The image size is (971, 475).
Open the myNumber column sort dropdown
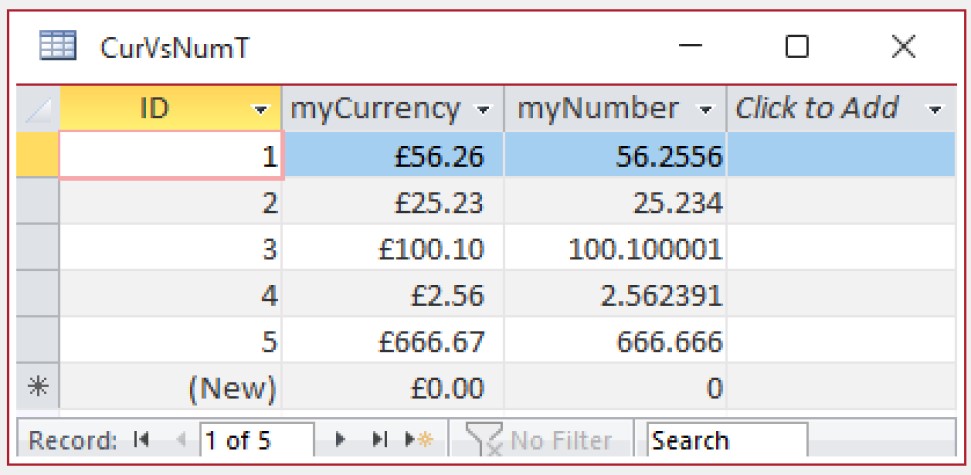(706, 109)
